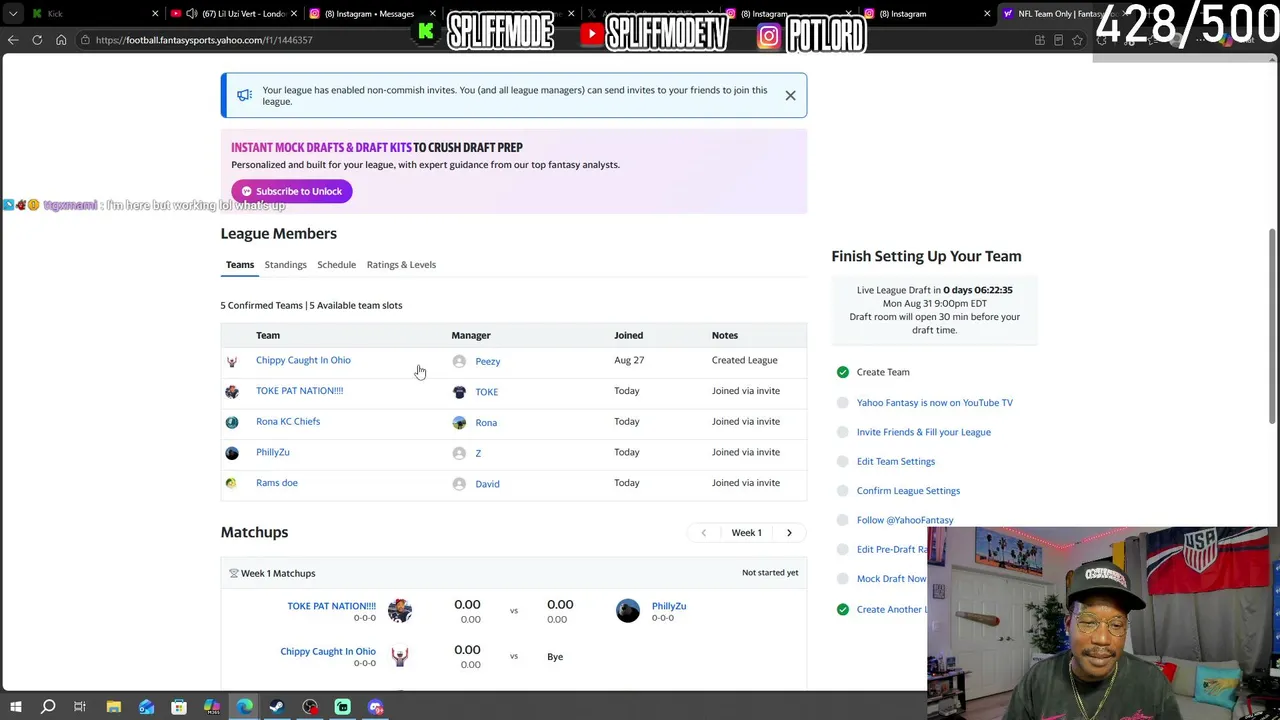Select the Teams tab
Image resolution: width=1280 pixels, height=720 pixels.
(x=240, y=265)
